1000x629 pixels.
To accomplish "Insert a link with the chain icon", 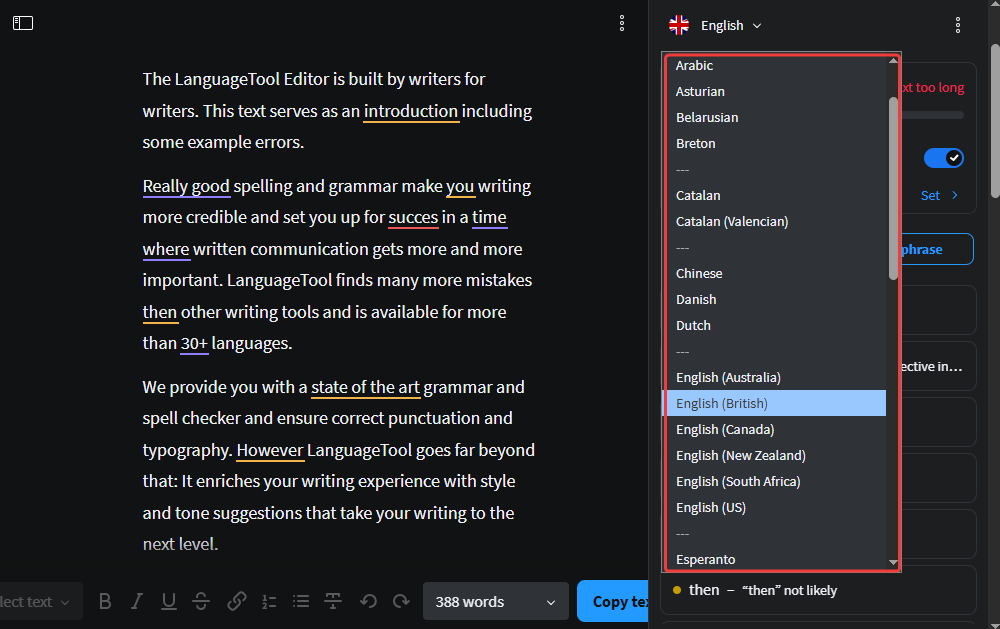I will pyautogui.click(x=237, y=601).
